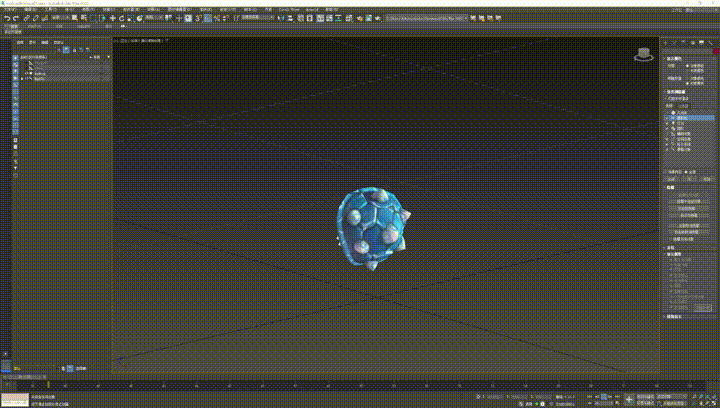720x408 pixels.
Task: Open the MAXScript mini listener box
Action: [x=15, y=400]
